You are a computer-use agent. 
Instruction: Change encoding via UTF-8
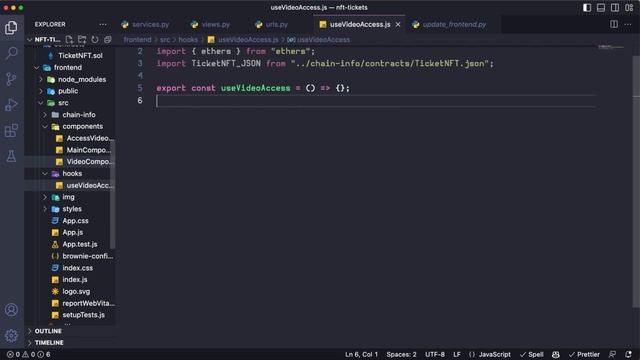tap(435, 354)
